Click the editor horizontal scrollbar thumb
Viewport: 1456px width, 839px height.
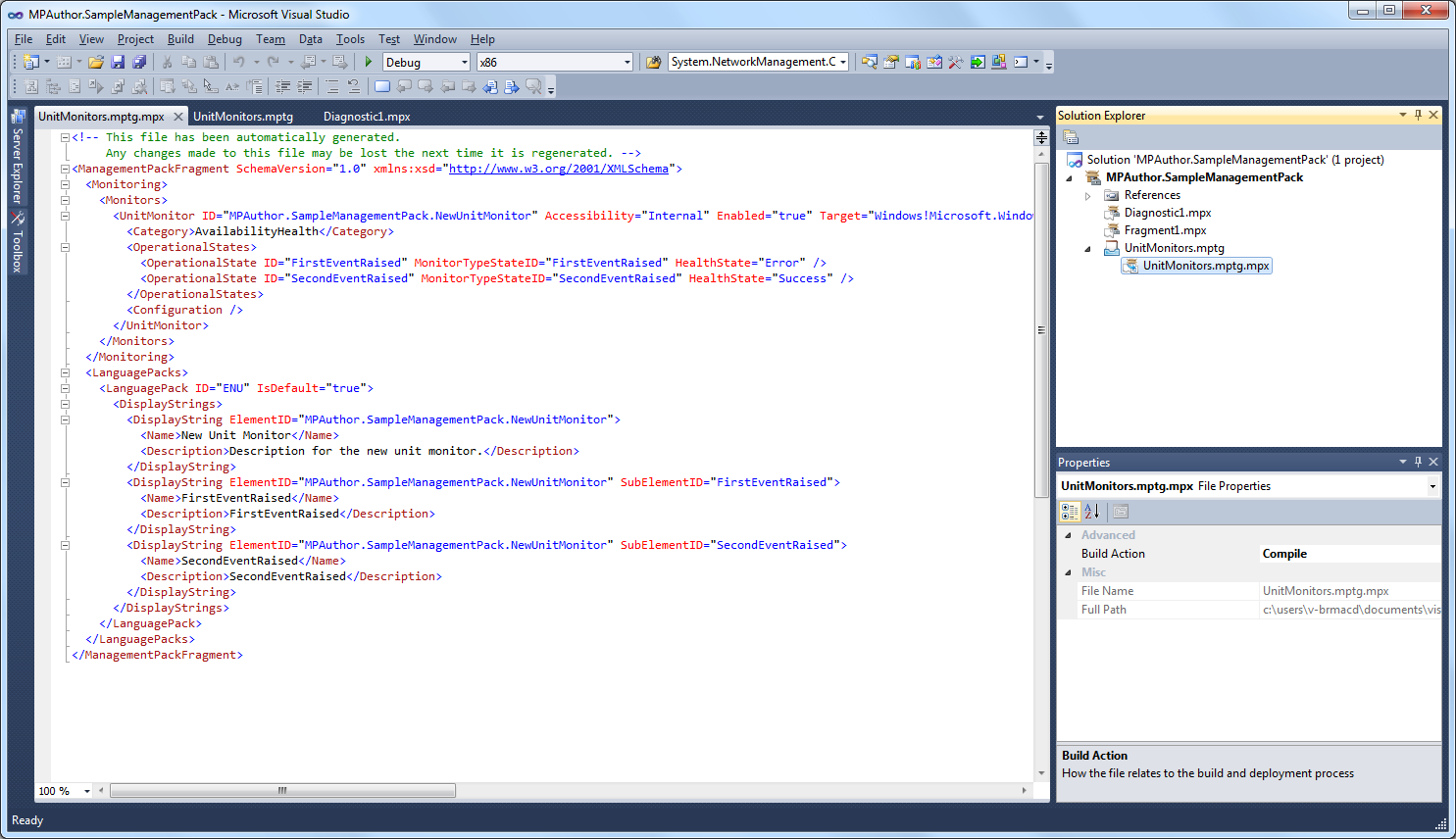[282, 791]
